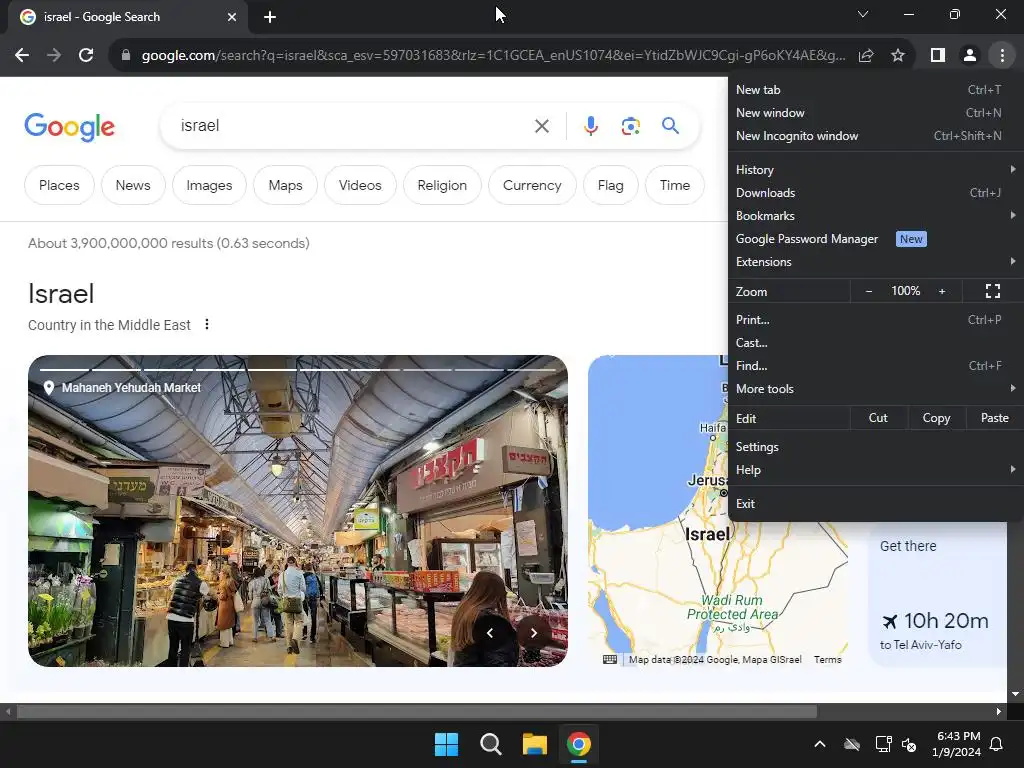Show previous photo in the image carousel
Viewport: 1024px width, 768px height.
point(490,633)
